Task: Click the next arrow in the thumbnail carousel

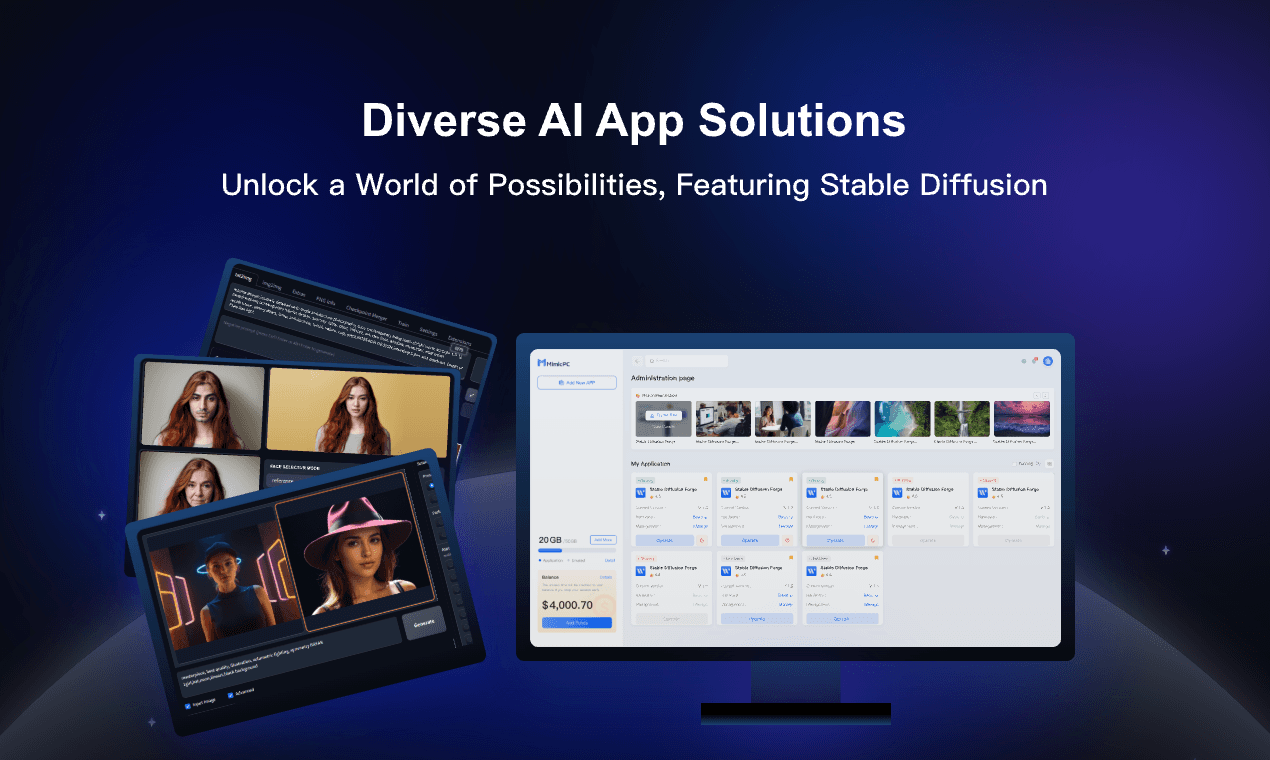Action: coord(1047,396)
